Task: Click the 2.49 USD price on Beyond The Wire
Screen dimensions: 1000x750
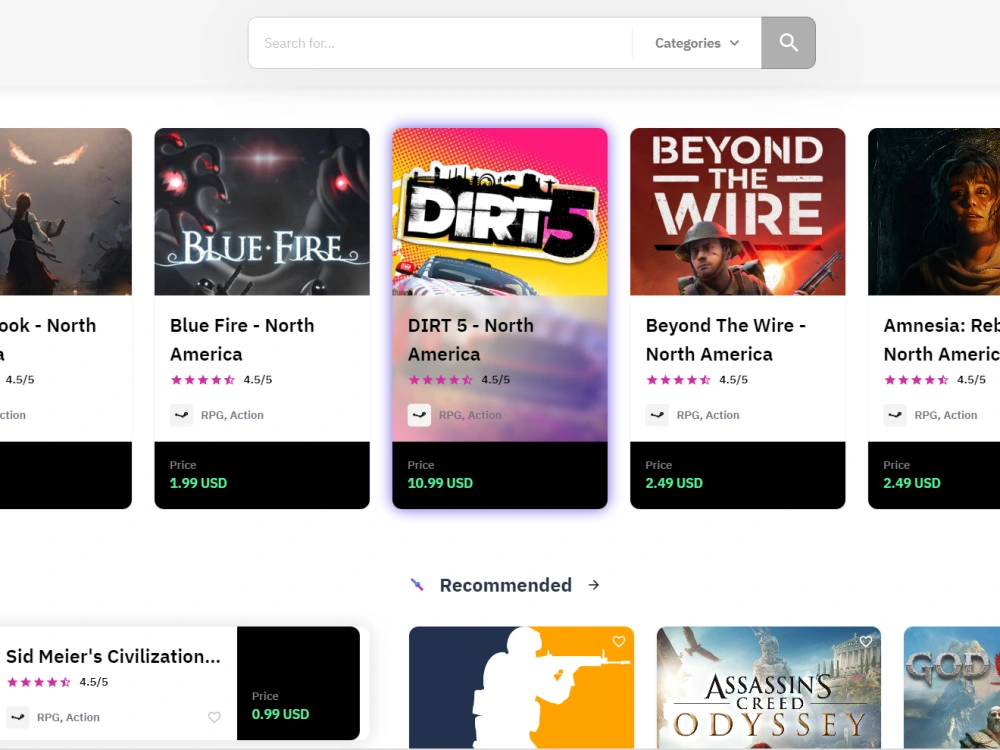Action: pos(674,483)
